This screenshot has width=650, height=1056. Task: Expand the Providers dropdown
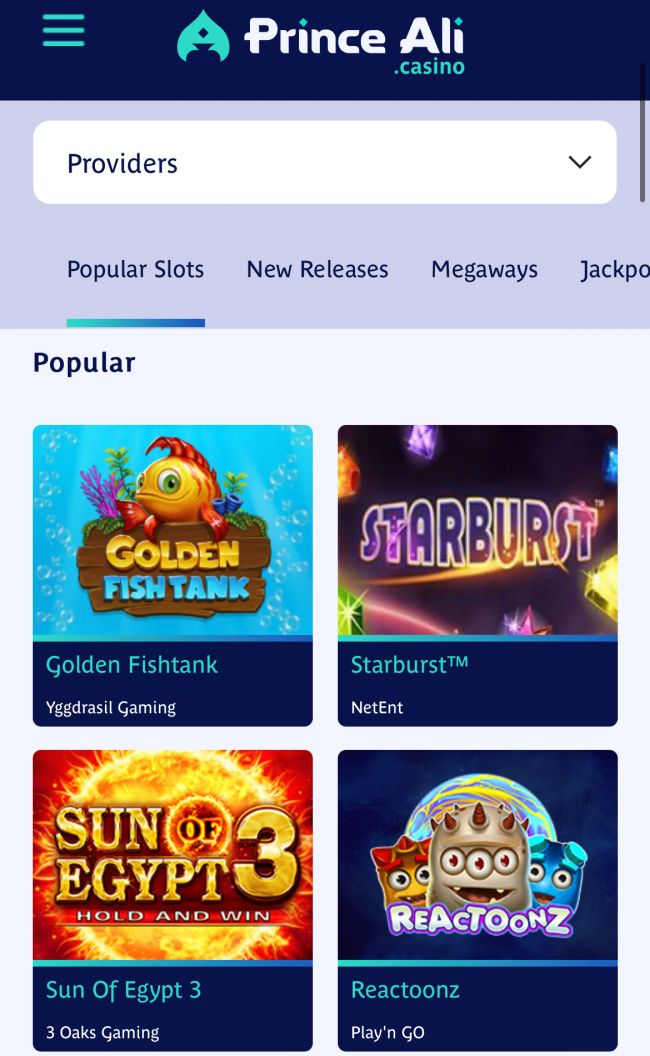[x=324, y=163]
